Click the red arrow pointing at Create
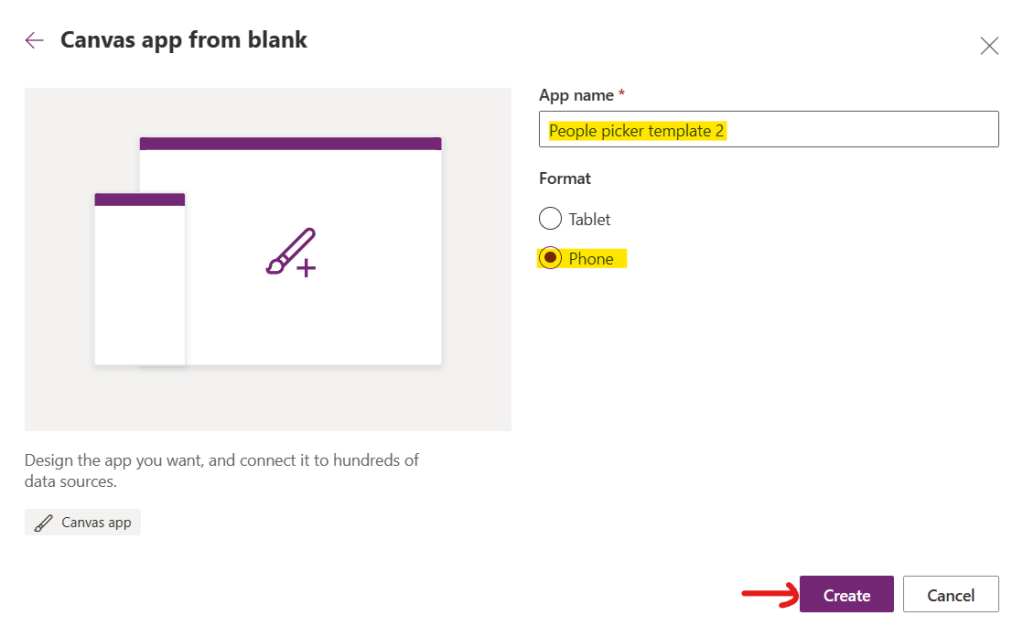The image size is (1023, 637). pos(766,594)
